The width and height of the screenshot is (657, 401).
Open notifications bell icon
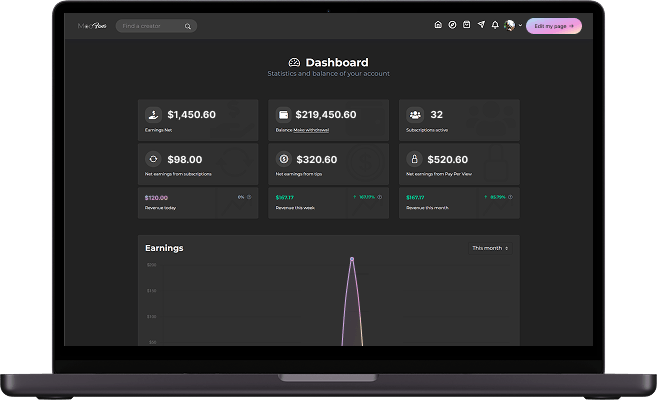coord(495,25)
